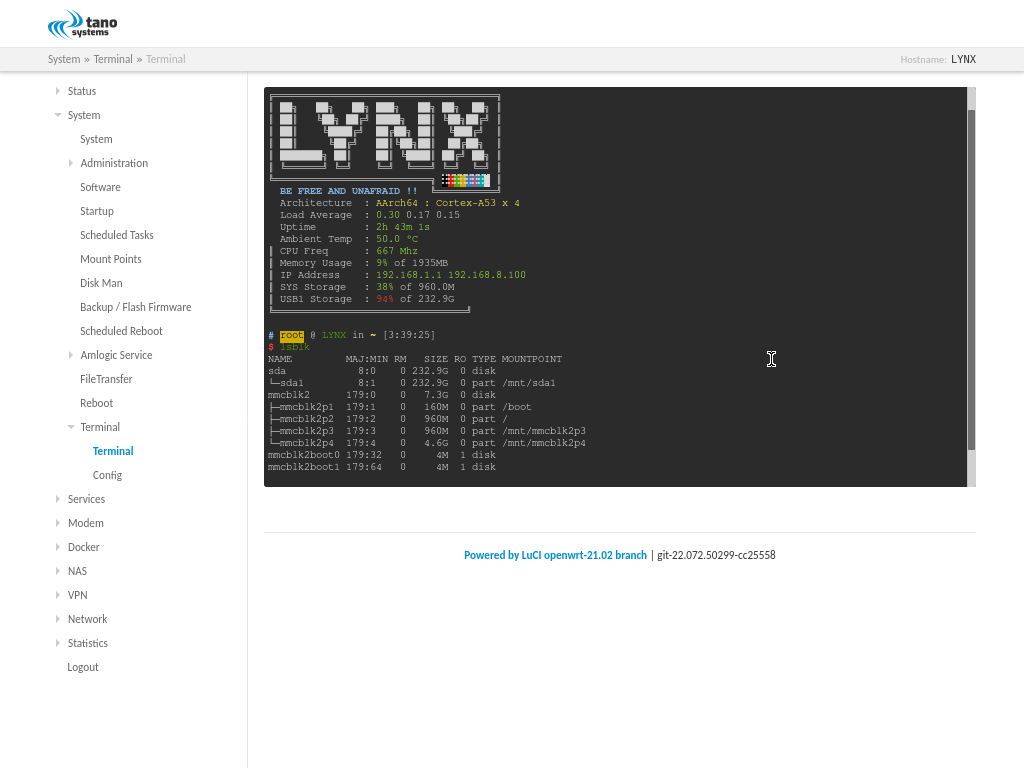Open the Network section
Viewport: 1024px width, 768px height.
pyautogui.click(x=88, y=619)
